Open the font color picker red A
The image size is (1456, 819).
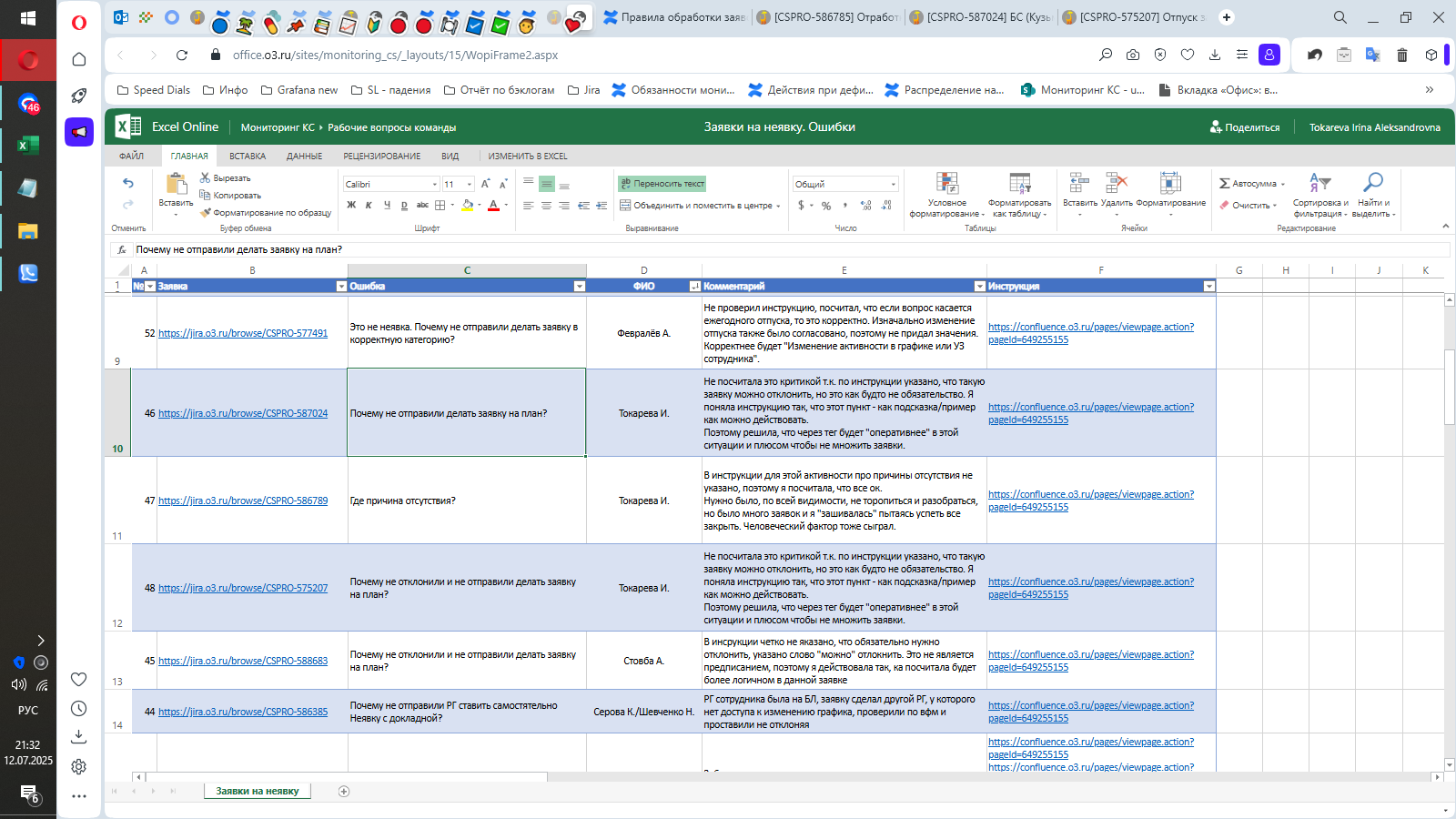(493, 206)
